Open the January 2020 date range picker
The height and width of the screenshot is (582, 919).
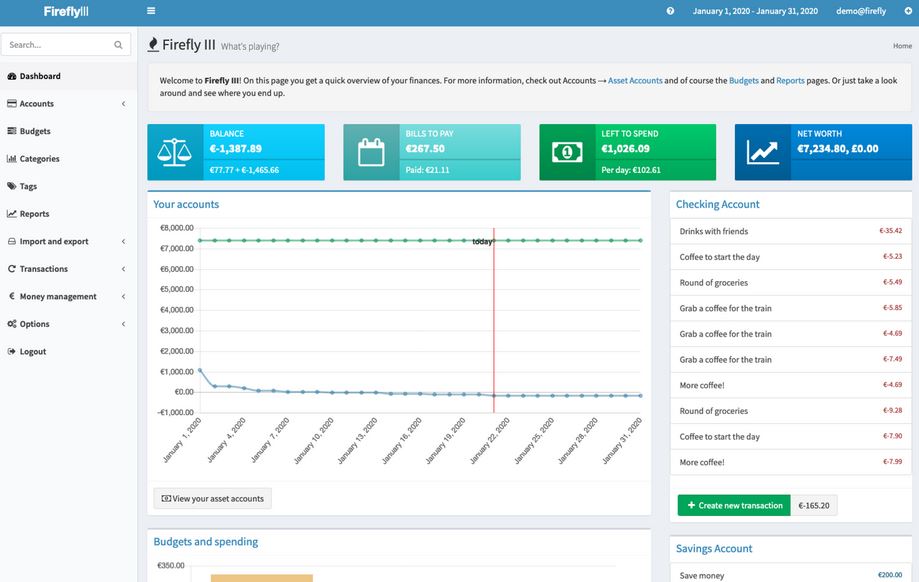pos(755,11)
